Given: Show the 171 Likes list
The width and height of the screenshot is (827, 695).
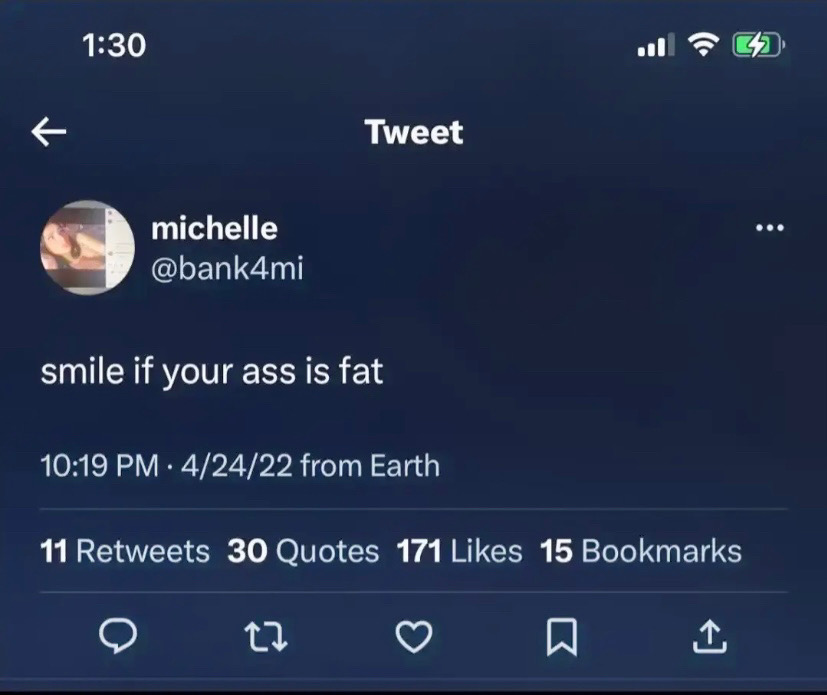Looking at the screenshot, I should [459, 551].
